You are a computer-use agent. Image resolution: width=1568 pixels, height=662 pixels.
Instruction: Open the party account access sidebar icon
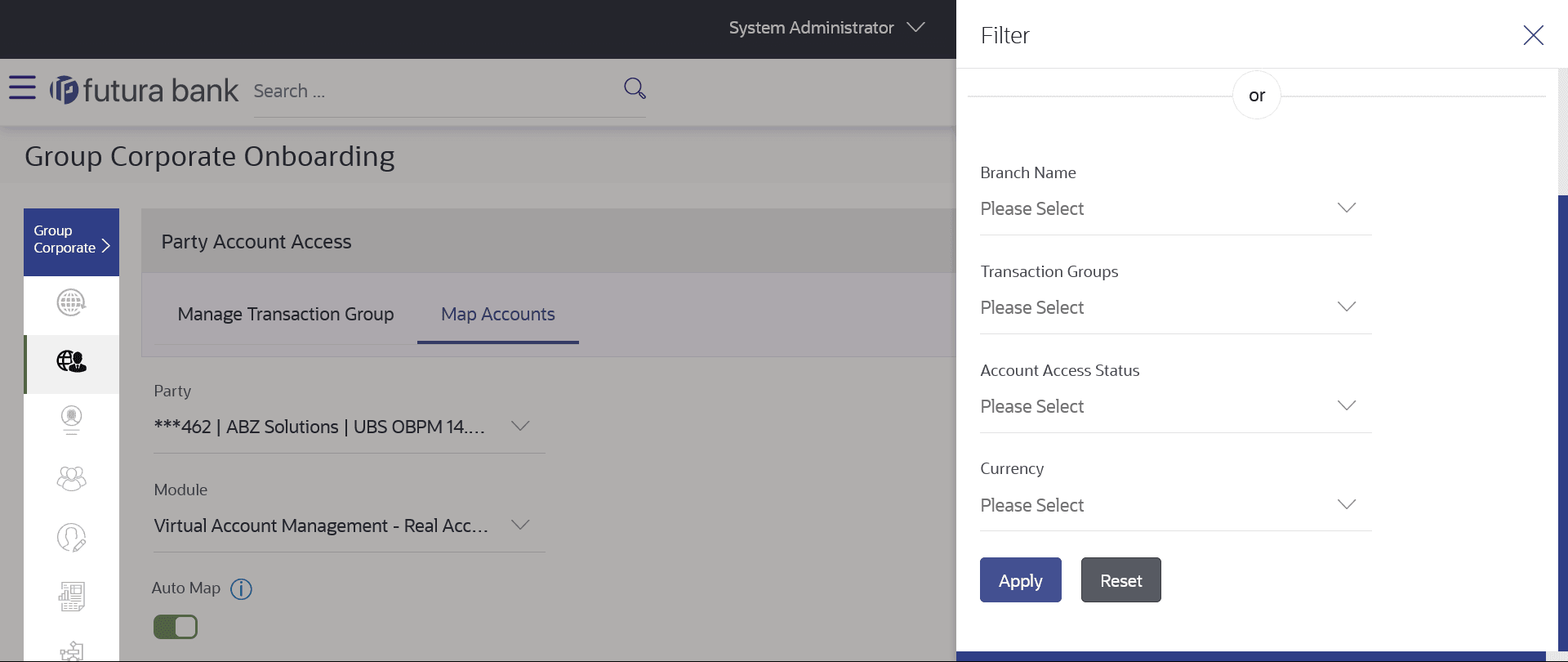click(x=71, y=361)
